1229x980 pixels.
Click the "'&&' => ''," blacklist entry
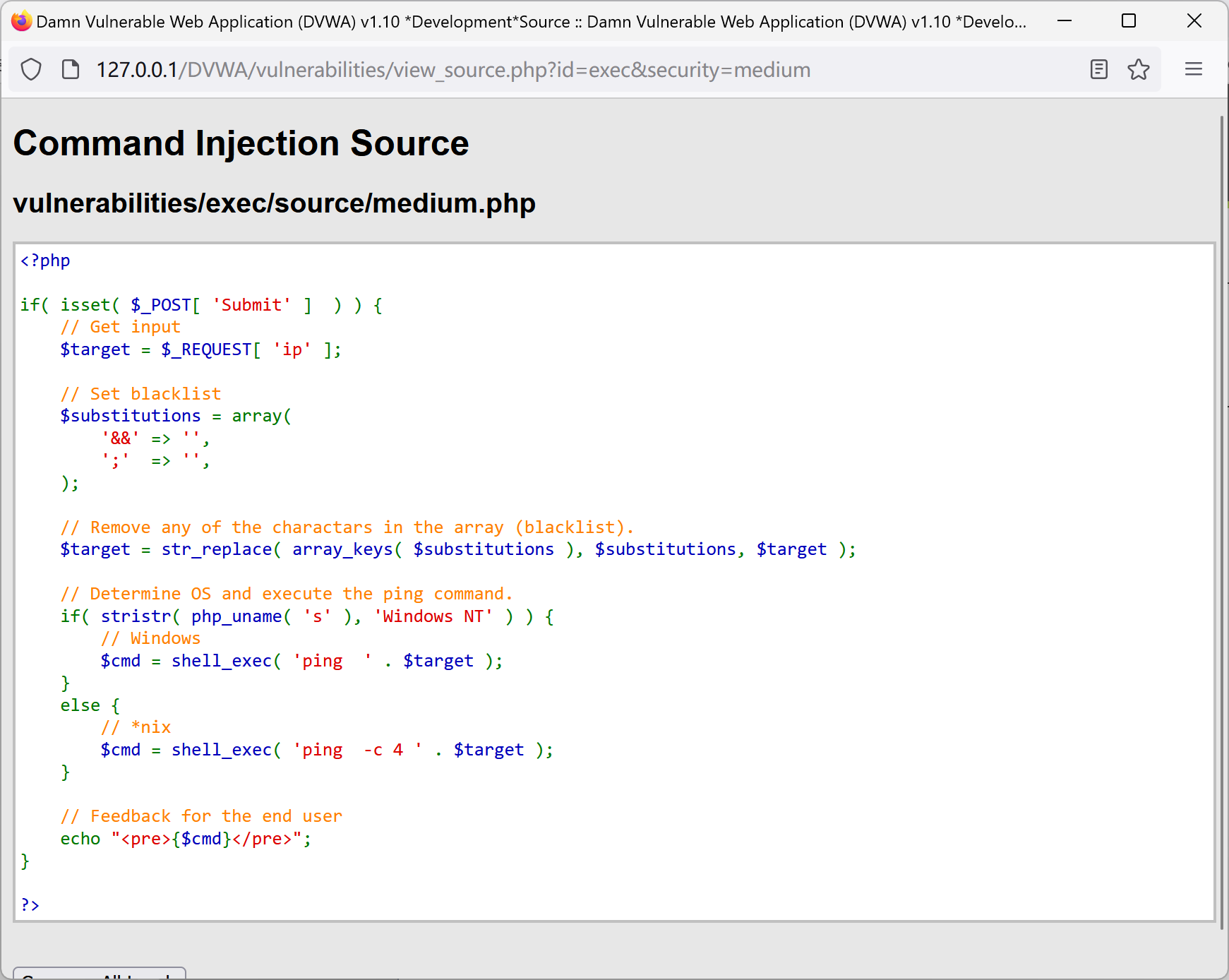click(155, 438)
